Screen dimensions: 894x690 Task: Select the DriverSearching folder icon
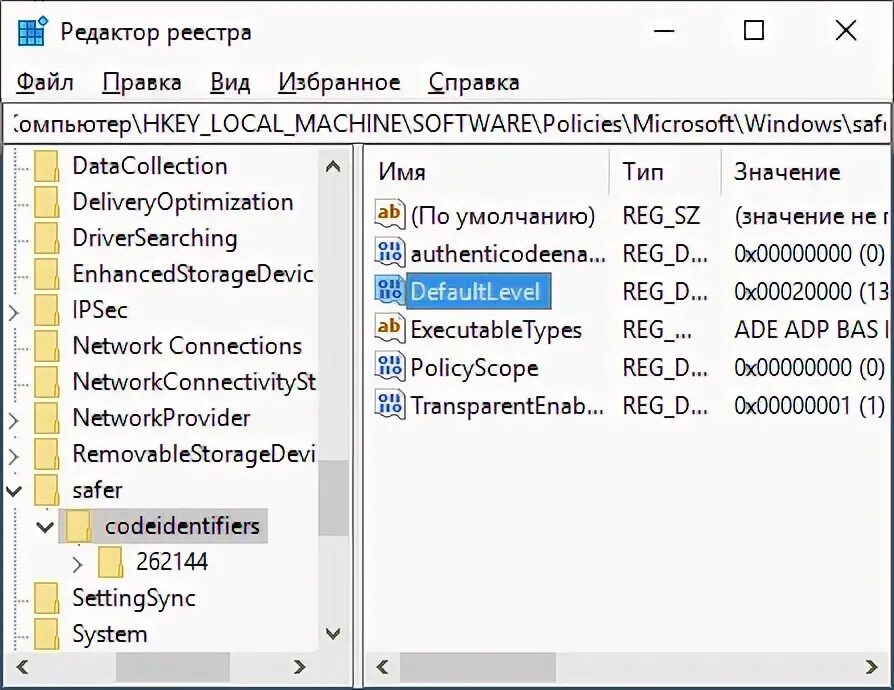[46, 238]
